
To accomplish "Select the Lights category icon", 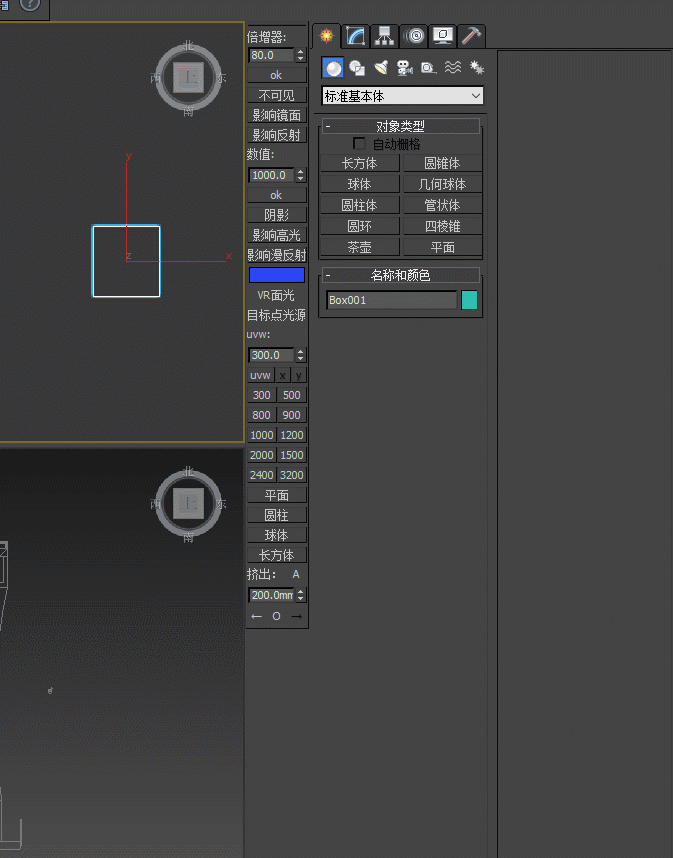I will pos(381,68).
